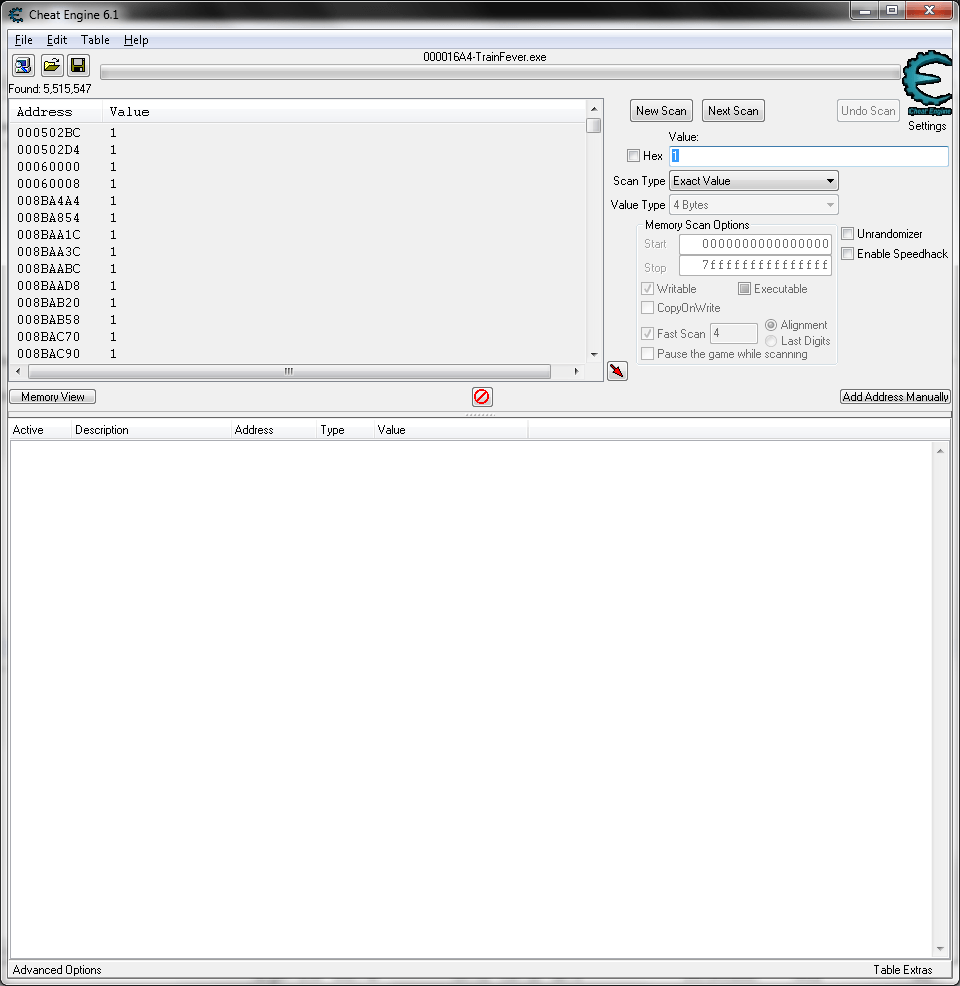Toggle the Executable checkbox
The width and height of the screenshot is (960, 986).
click(x=744, y=289)
